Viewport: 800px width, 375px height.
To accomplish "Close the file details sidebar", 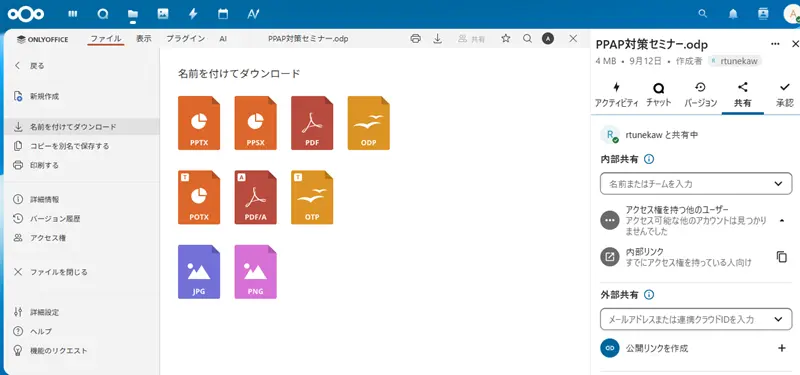I will 794,44.
